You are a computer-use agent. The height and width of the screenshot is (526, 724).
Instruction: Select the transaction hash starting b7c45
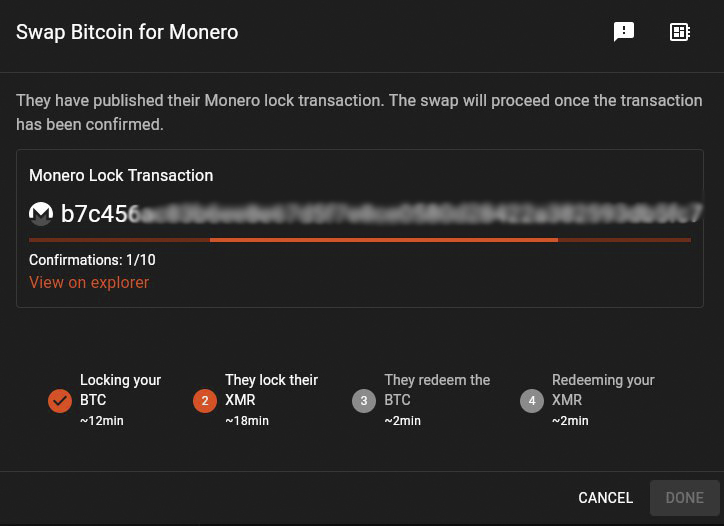point(380,213)
